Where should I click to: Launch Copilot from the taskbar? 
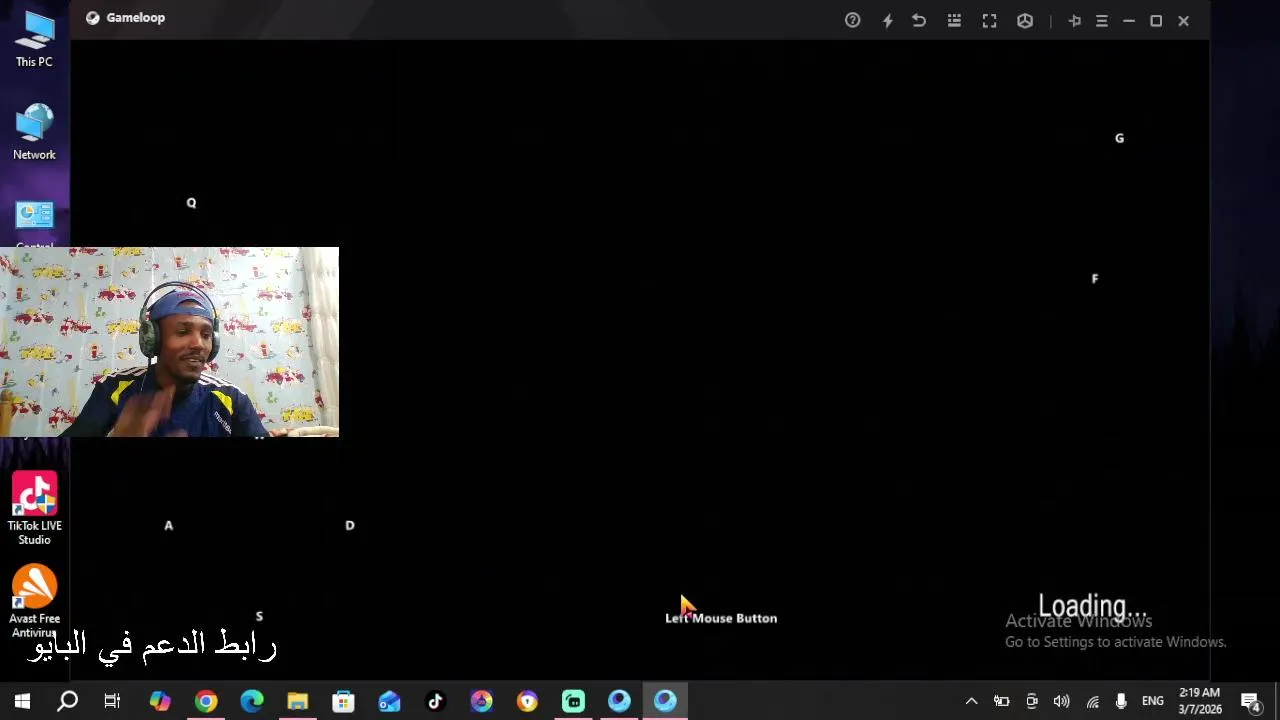click(x=160, y=701)
